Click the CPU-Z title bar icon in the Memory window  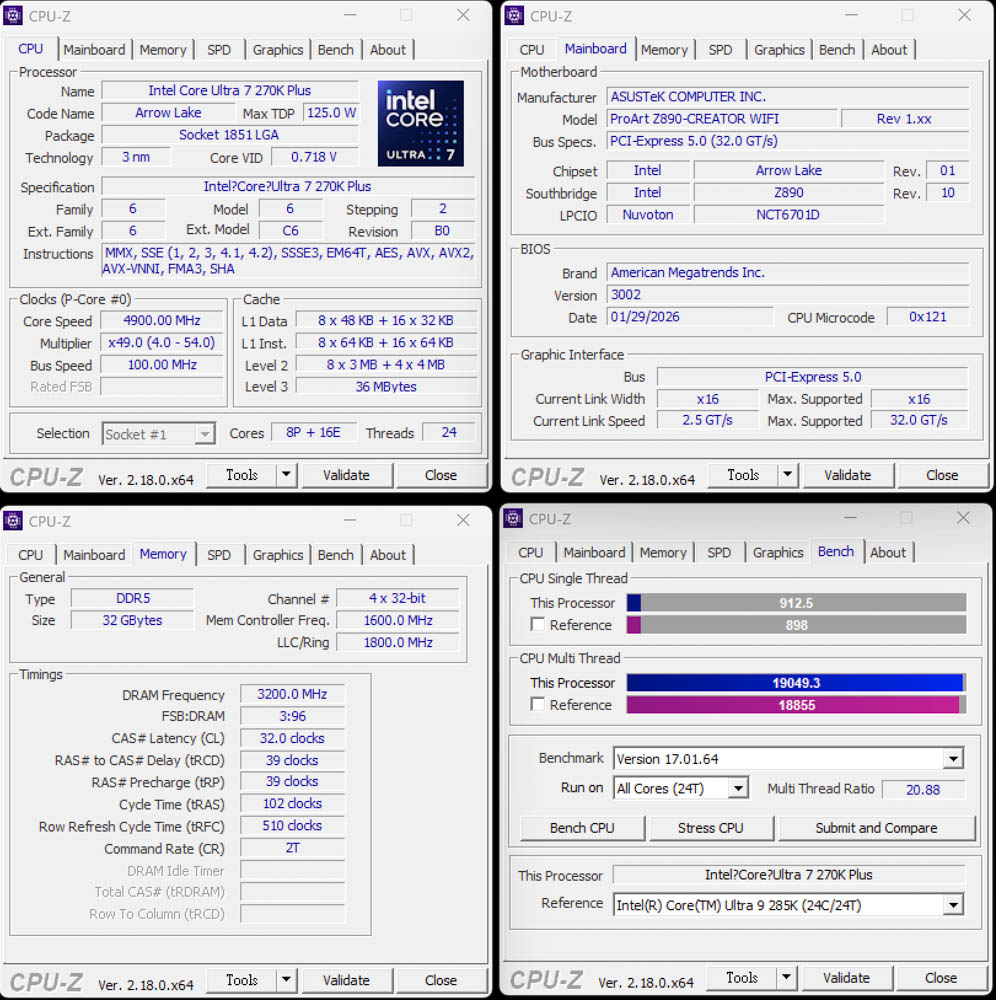click(x=14, y=520)
